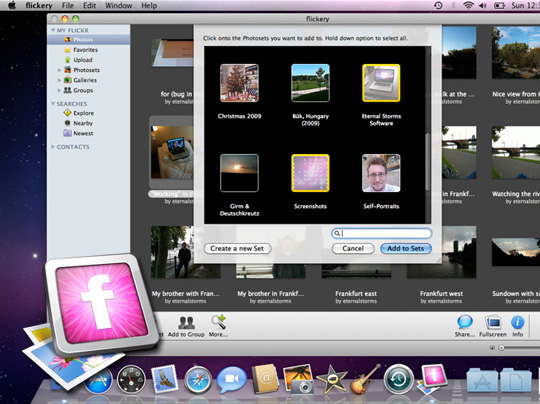
Task: Open the Window menu
Action: (x=118, y=6)
